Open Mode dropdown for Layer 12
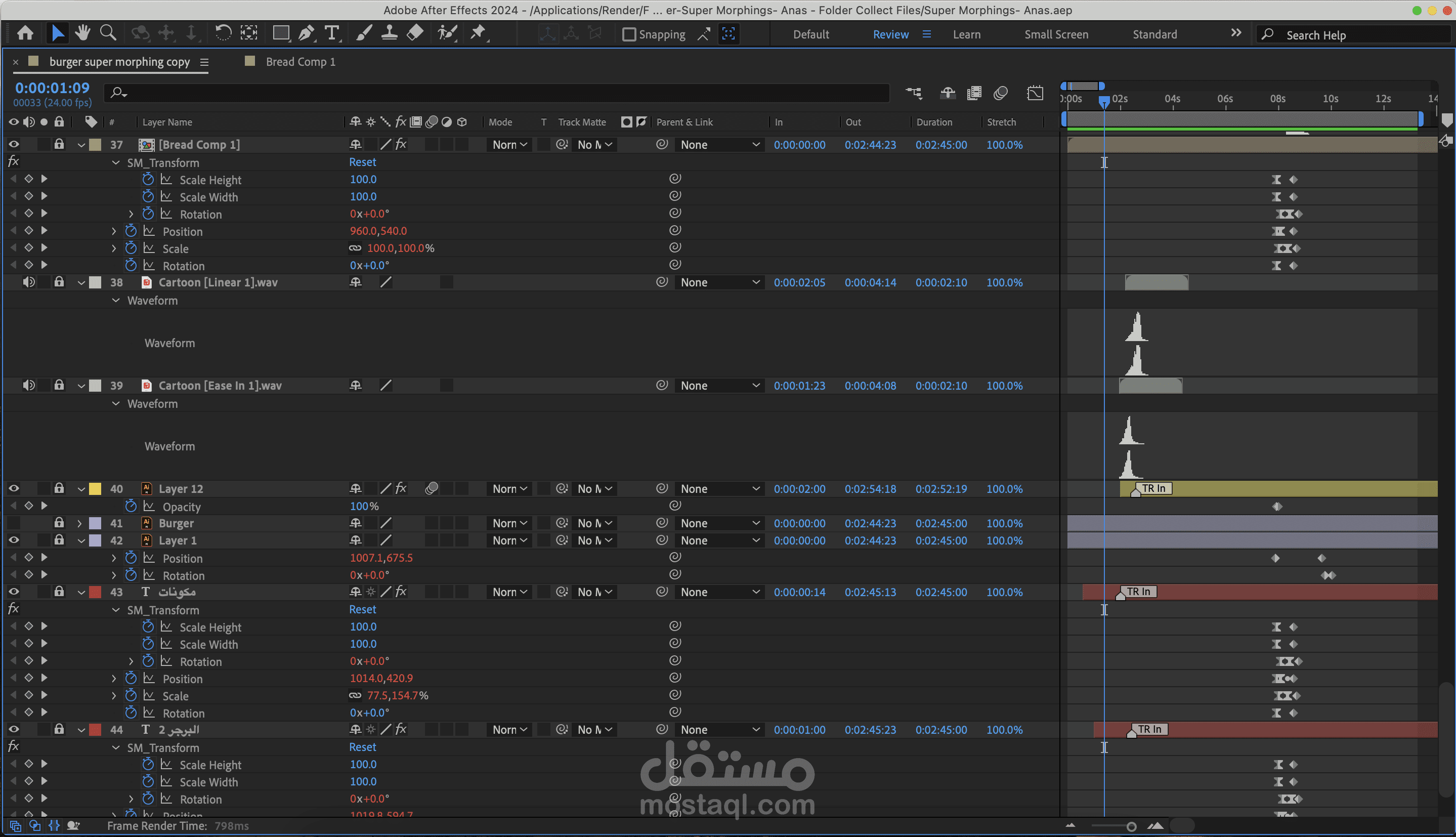This screenshot has height=837, width=1456. (x=509, y=489)
